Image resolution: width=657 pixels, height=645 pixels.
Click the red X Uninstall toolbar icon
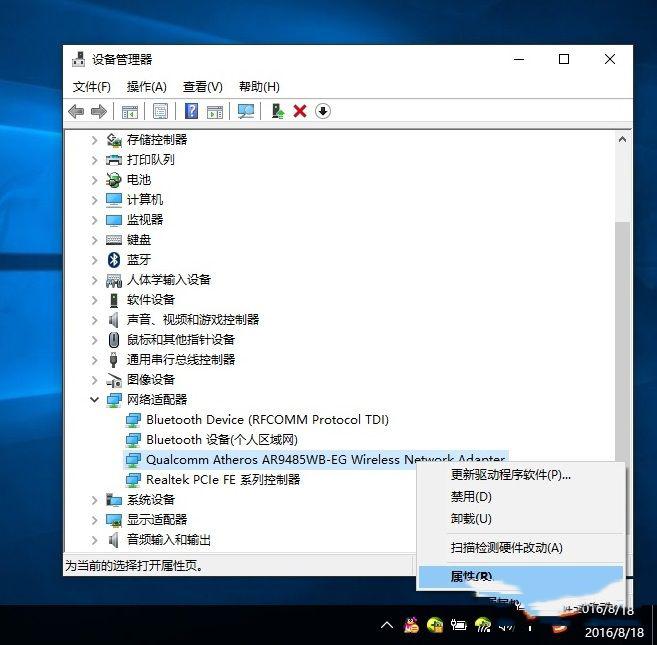coord(300,111)
